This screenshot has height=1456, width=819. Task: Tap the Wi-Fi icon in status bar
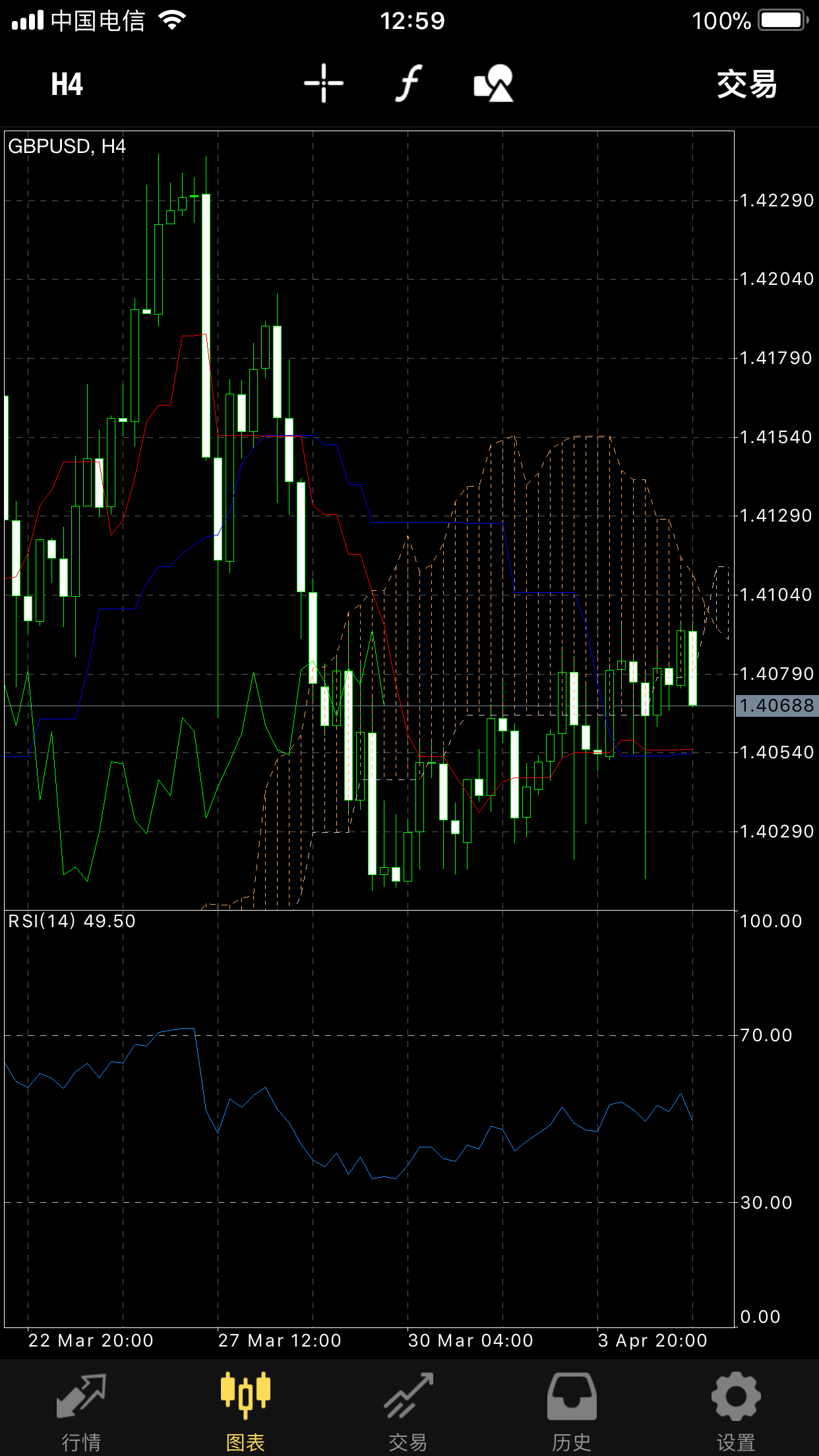point(172,20)
